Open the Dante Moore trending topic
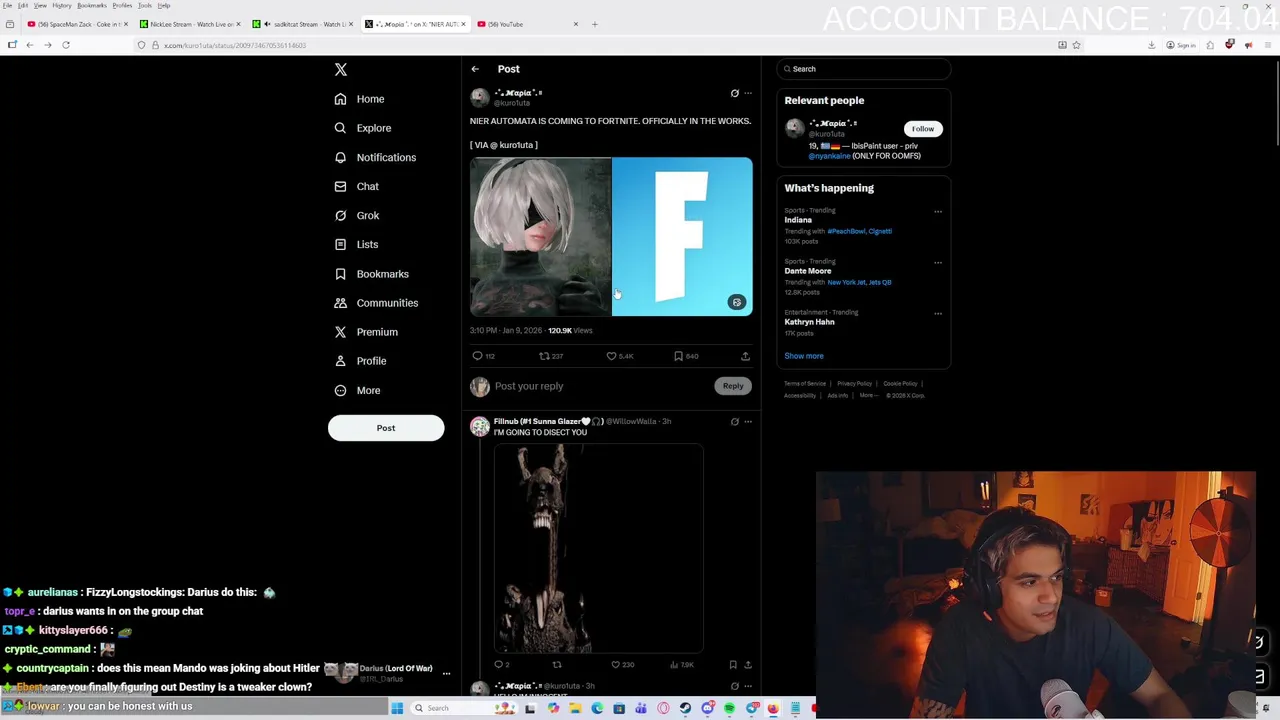The image size is (1280, 720). [x=808, y=271]
